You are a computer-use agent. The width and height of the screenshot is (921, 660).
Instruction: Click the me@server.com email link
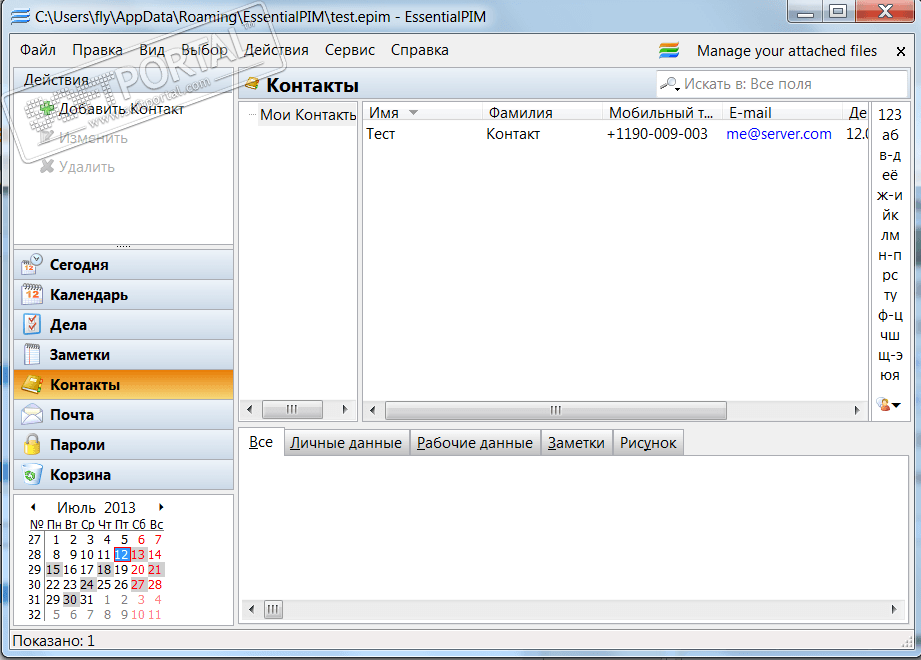pyautogui.click(x=779, y=134)
